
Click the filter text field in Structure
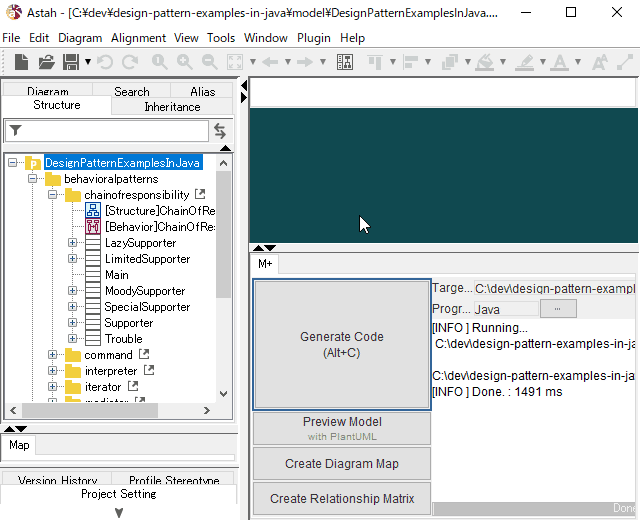tap(107, 131)
